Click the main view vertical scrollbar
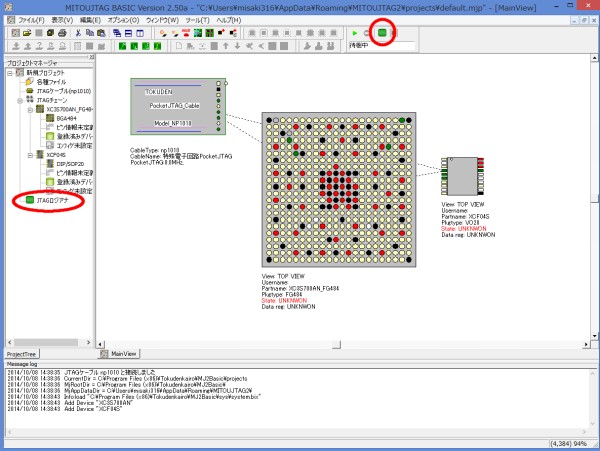The height and width of the screenshot is (451, 600). [594, 200]
